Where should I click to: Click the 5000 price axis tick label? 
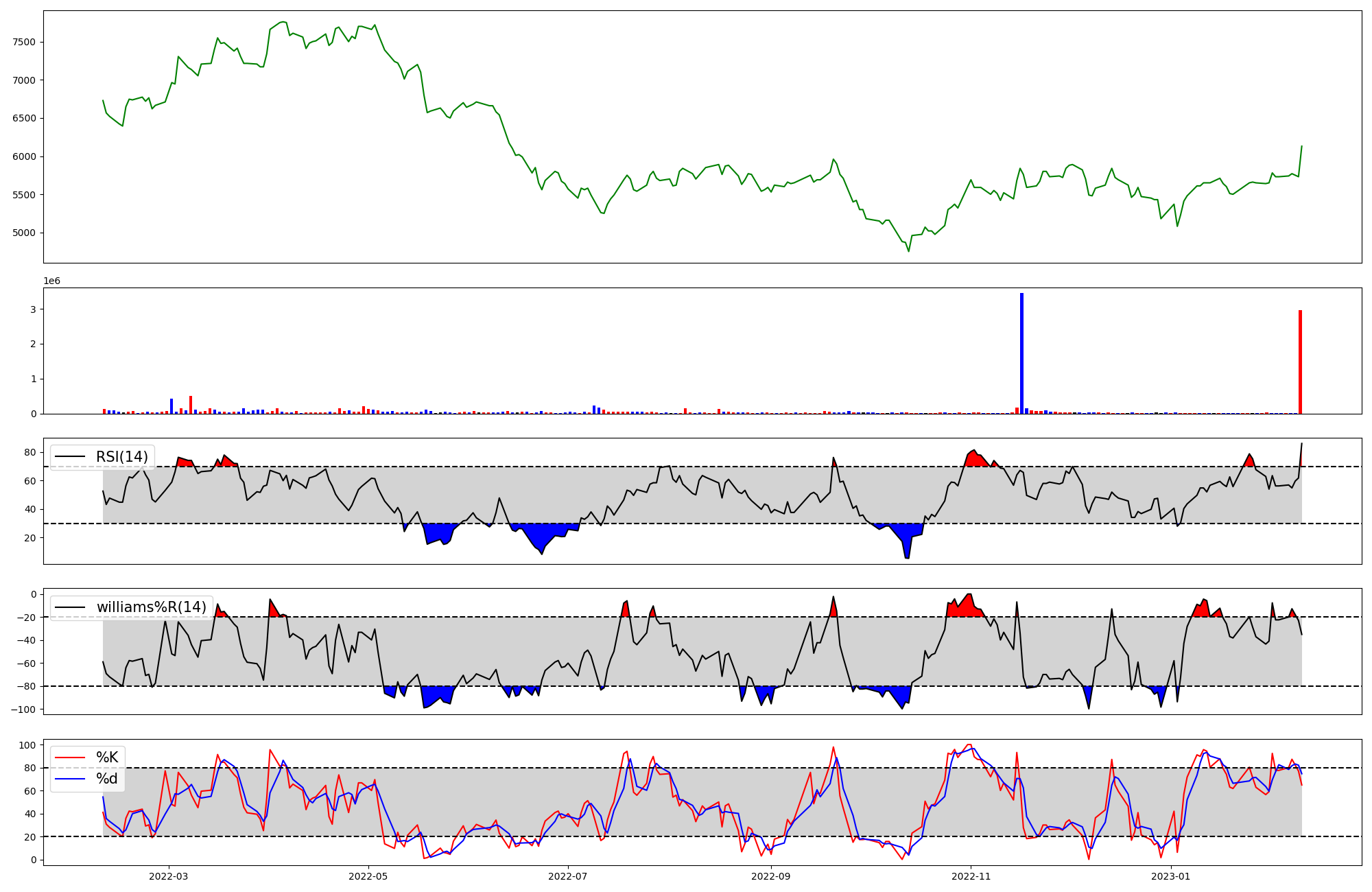pos(24,233)
